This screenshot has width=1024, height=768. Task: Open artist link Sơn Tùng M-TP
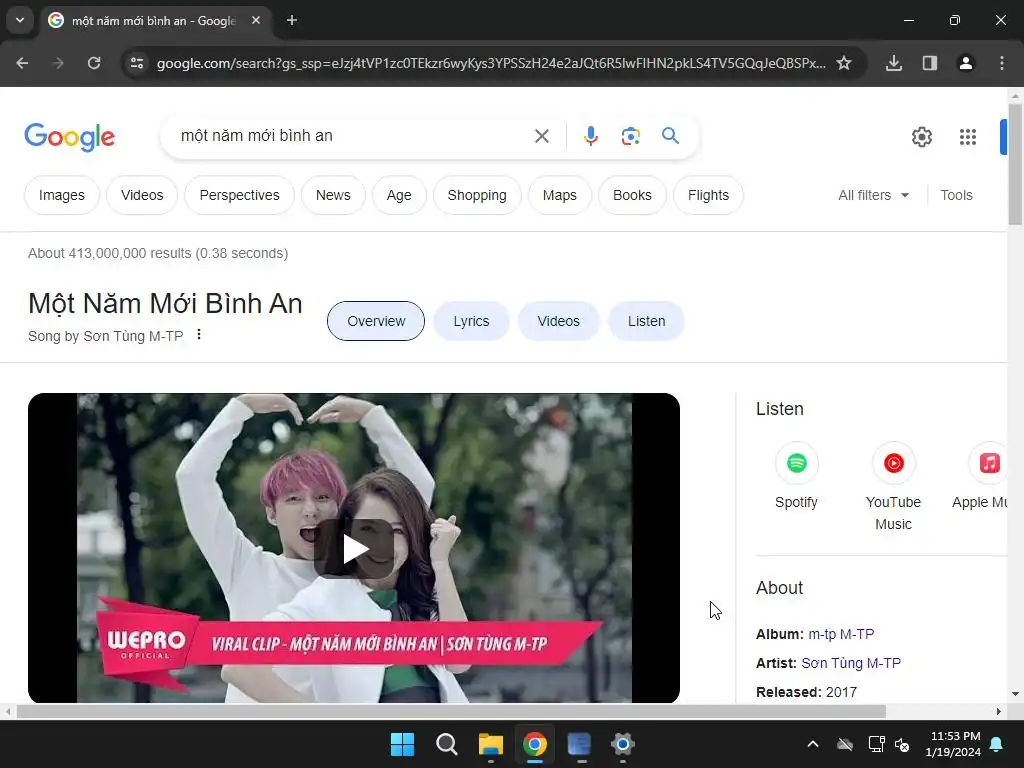coord(851,663)
